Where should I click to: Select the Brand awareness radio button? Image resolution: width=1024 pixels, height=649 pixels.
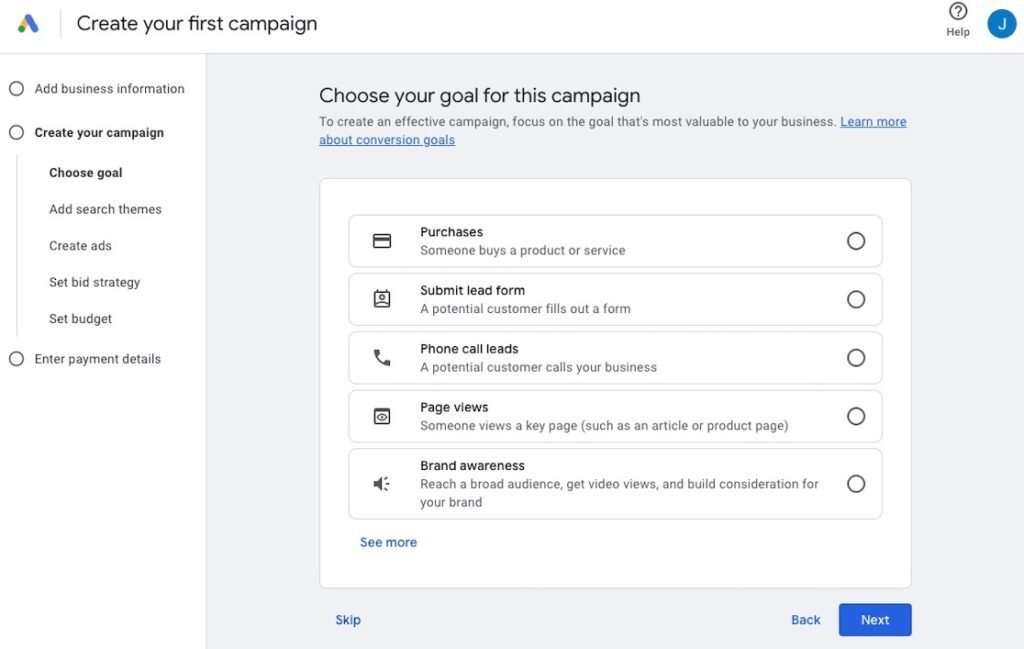(x=856, y=484)
